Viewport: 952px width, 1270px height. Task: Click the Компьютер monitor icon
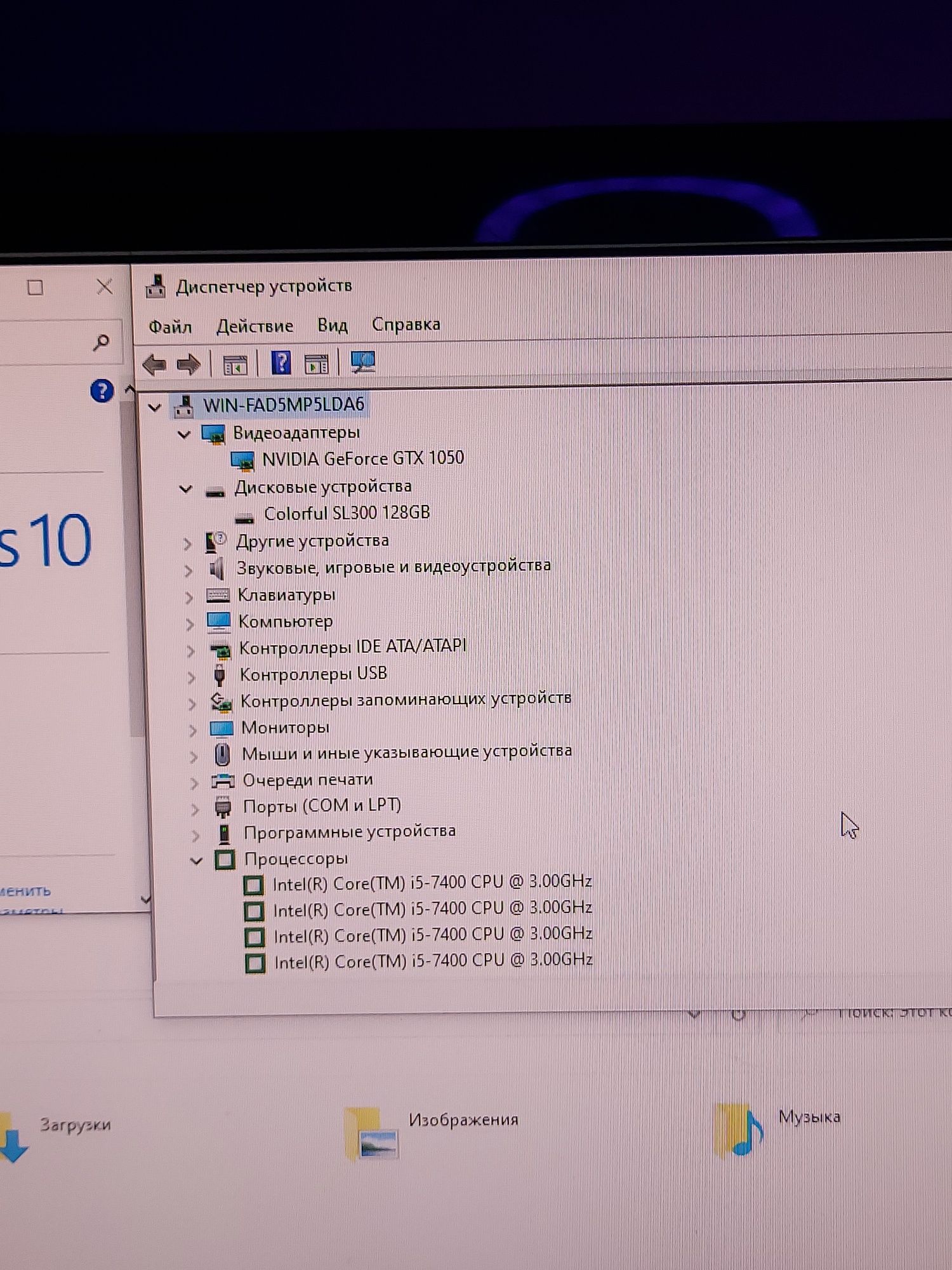(x=219, y=622)
